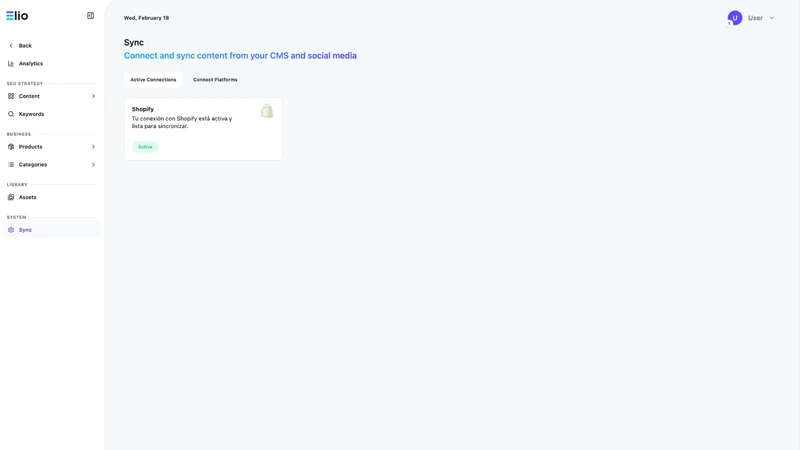This screenshot has height=450, width=800.
Task: Click the Categories list icon
Action: (x=11, y=164)
